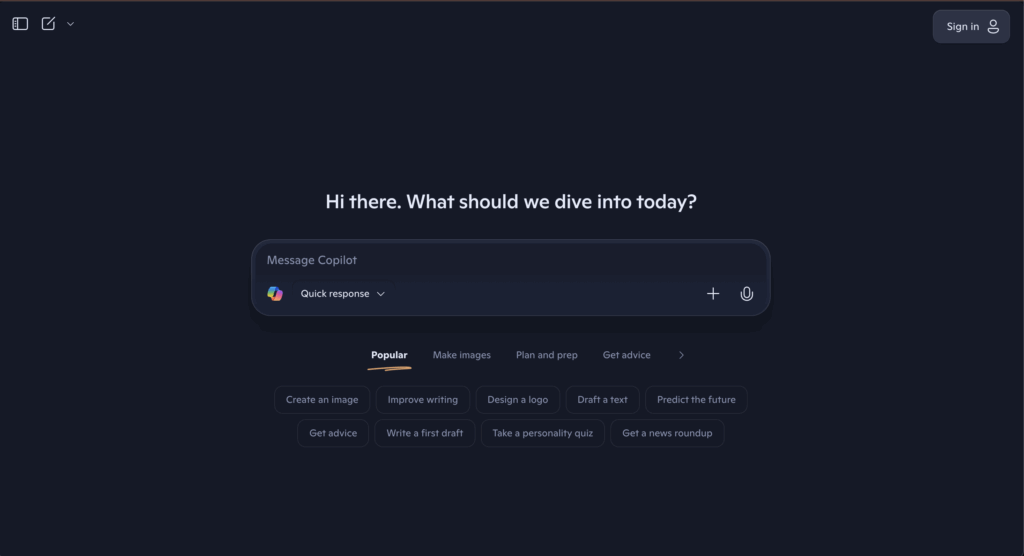Click the Get a news roundup chip
Image resolution: width=1024 pixels, height=556 pixels.
click(667, 433)
